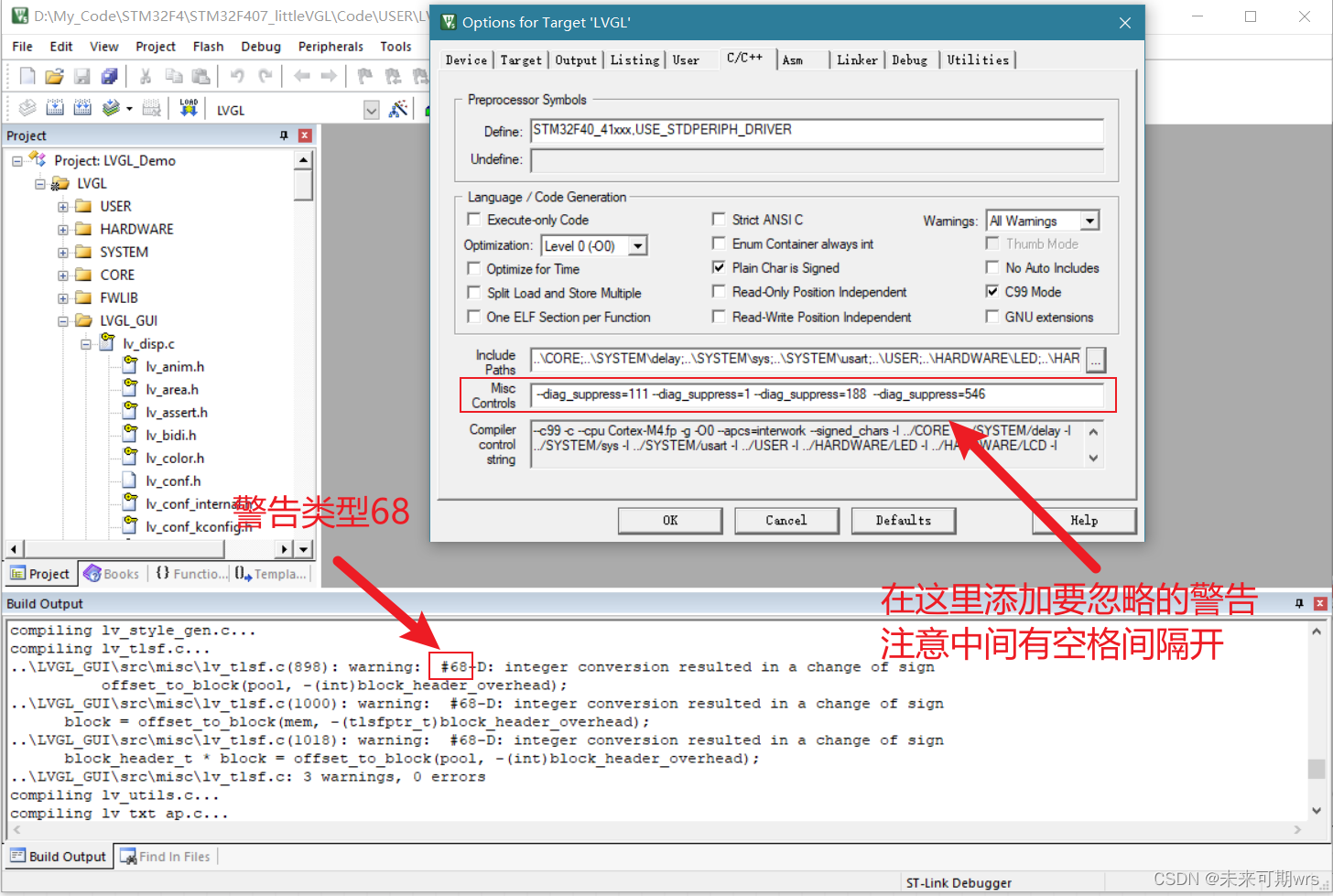Click the Save file toolbar icon
Image resolution: width=1333 pixels, height=896 pixels.
pyautogui.click(x=82, y=76)
